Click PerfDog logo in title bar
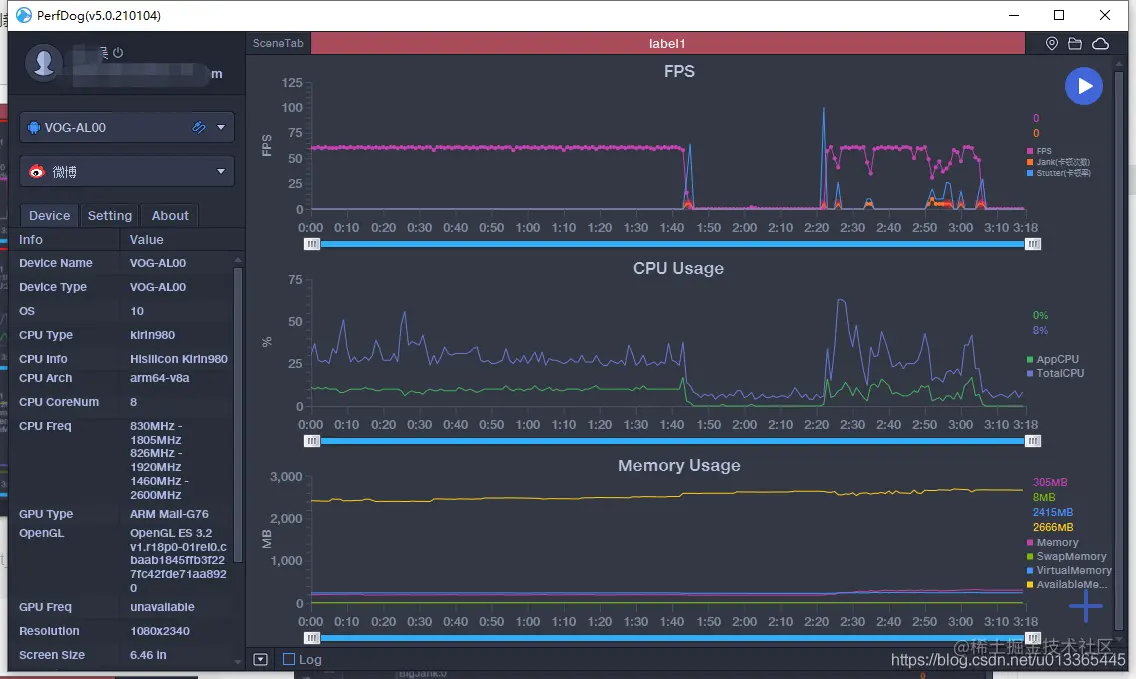 click(x=24, y=15)
